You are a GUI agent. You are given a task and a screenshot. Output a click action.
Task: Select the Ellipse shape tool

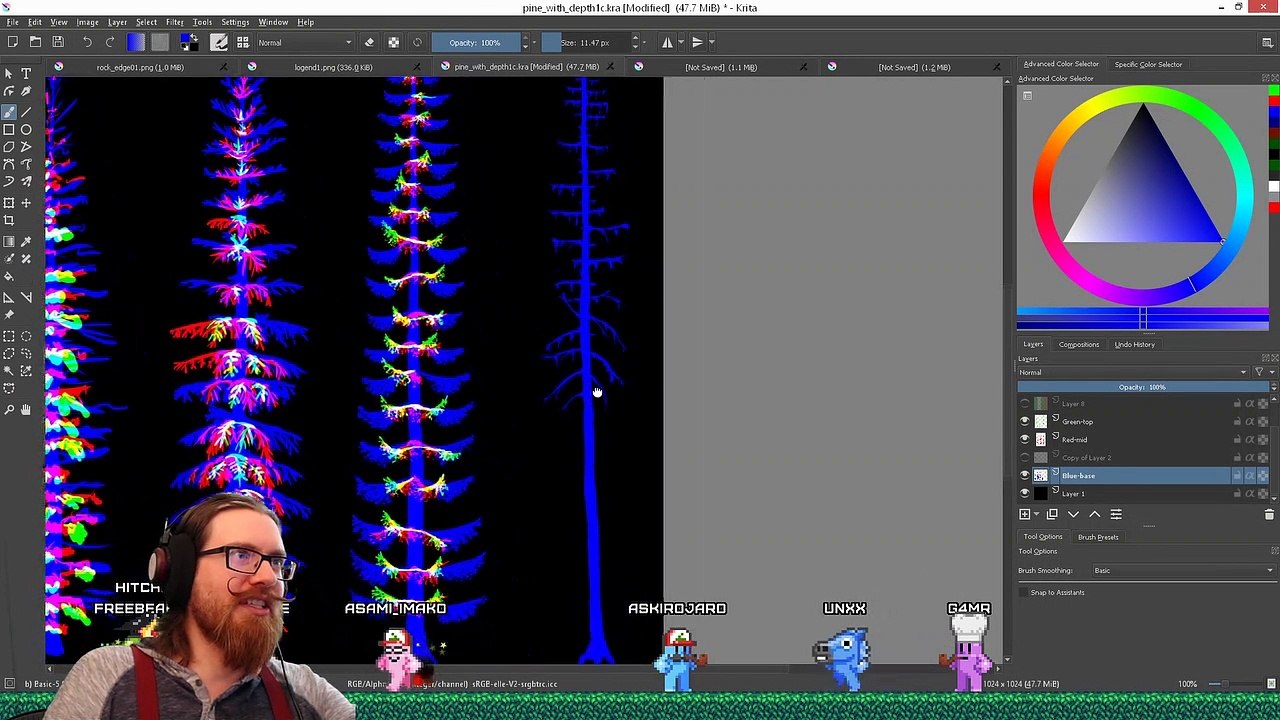(x=26, y=129)
